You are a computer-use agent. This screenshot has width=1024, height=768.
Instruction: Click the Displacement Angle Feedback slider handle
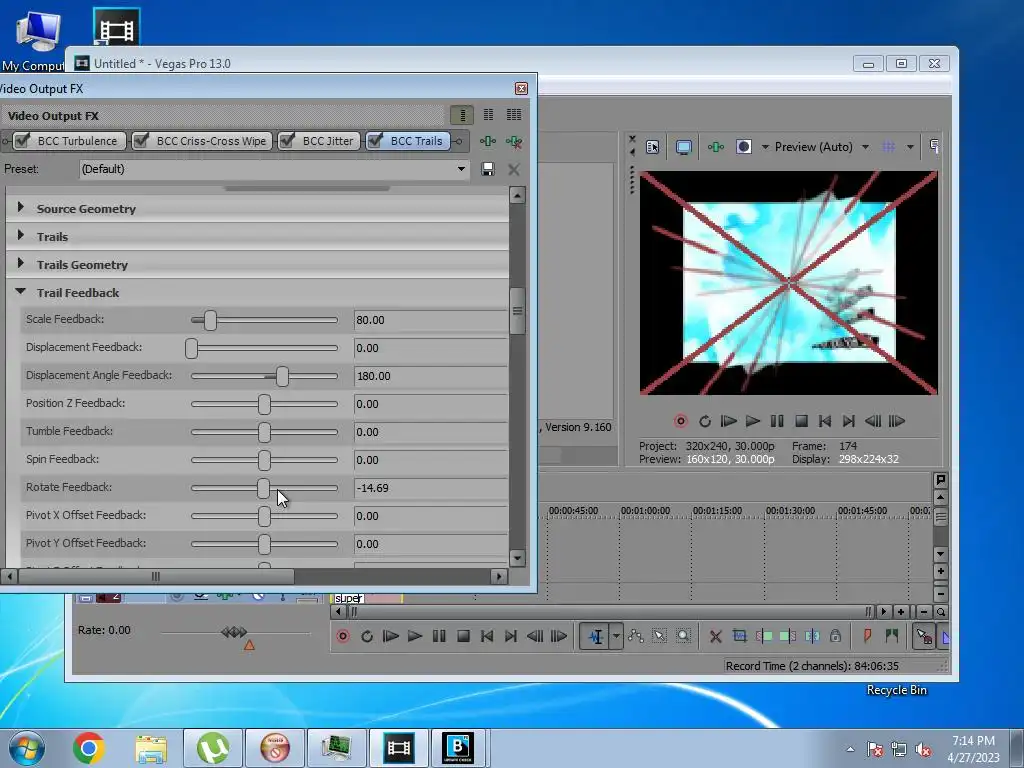pos(282,376)
